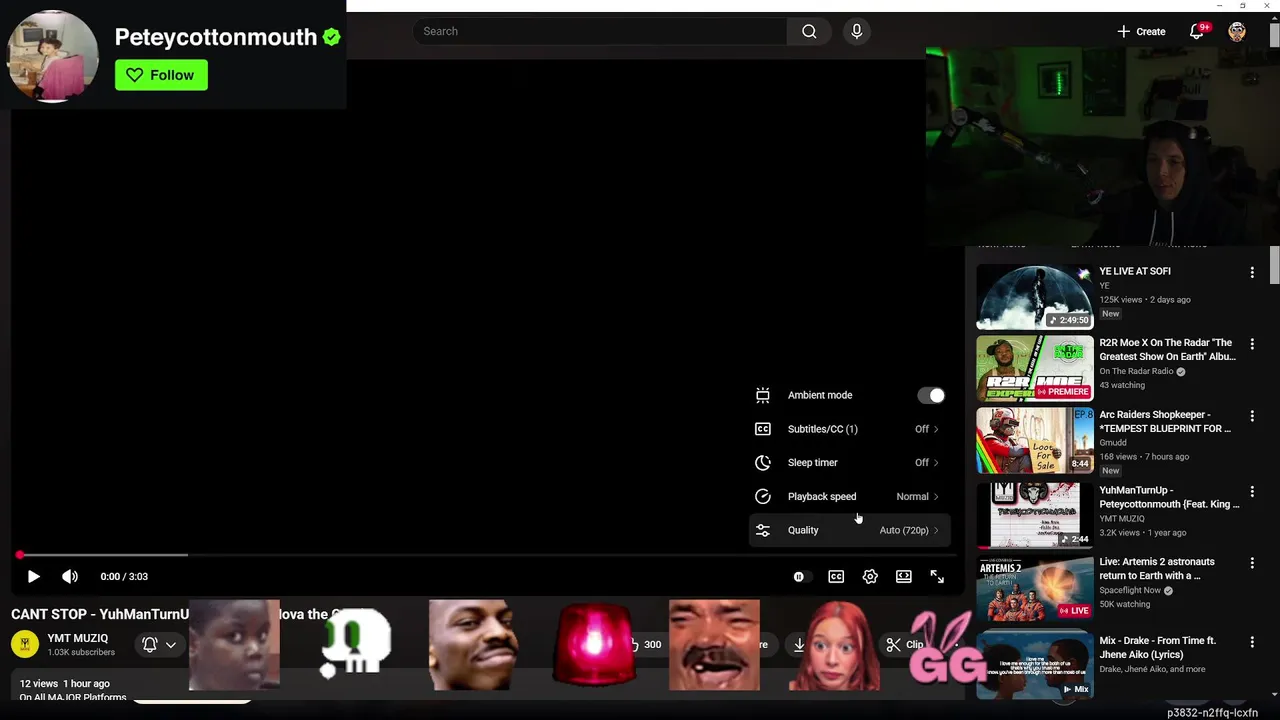
Task: Open the subscription notification bell dropdown
Action: tap(159, 645)
